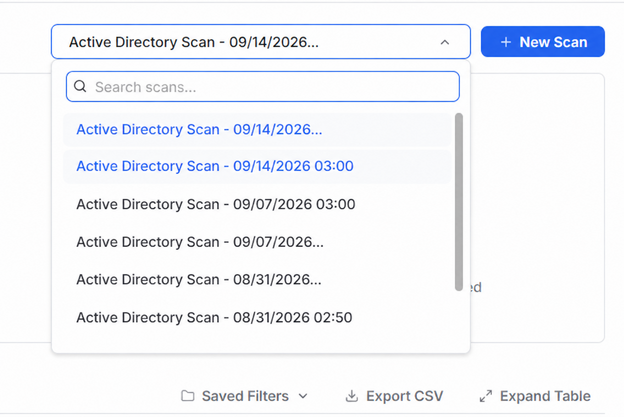Click the expand arrows icon beside Expand Table

point(486,396)
